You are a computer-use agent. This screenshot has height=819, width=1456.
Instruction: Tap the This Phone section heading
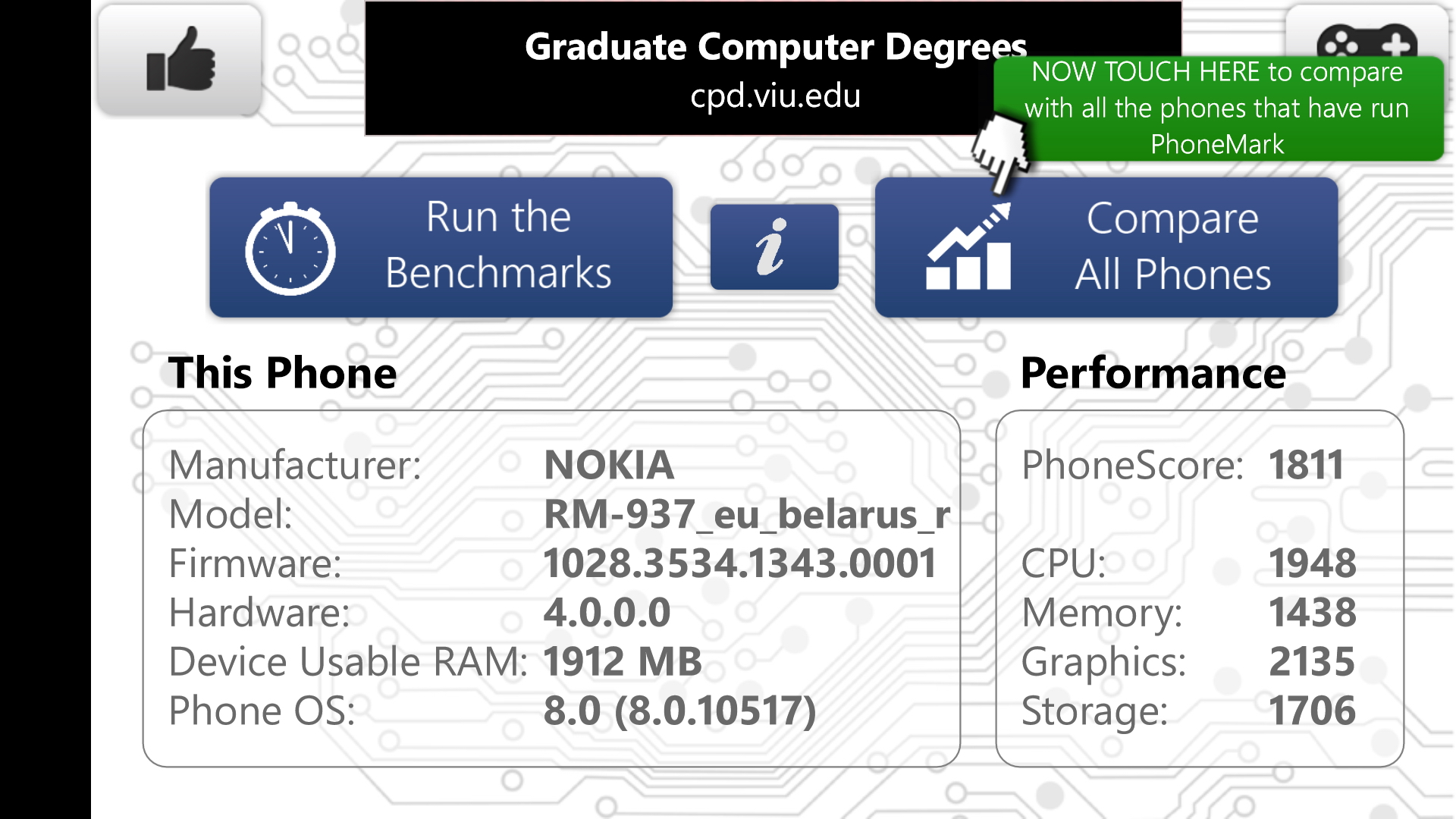283,373
